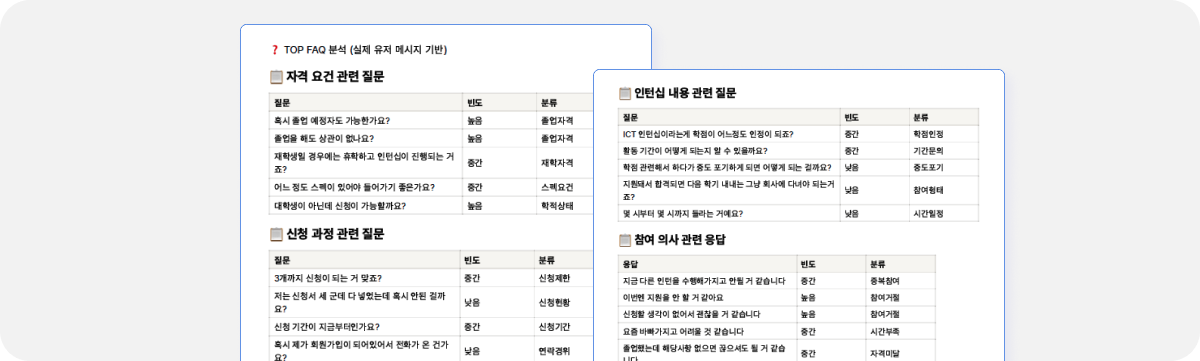The width and height of the screenshot is (1200, 361).
Task: Click the '스펙요건' classification cell
Action: (x=556, y=187)
